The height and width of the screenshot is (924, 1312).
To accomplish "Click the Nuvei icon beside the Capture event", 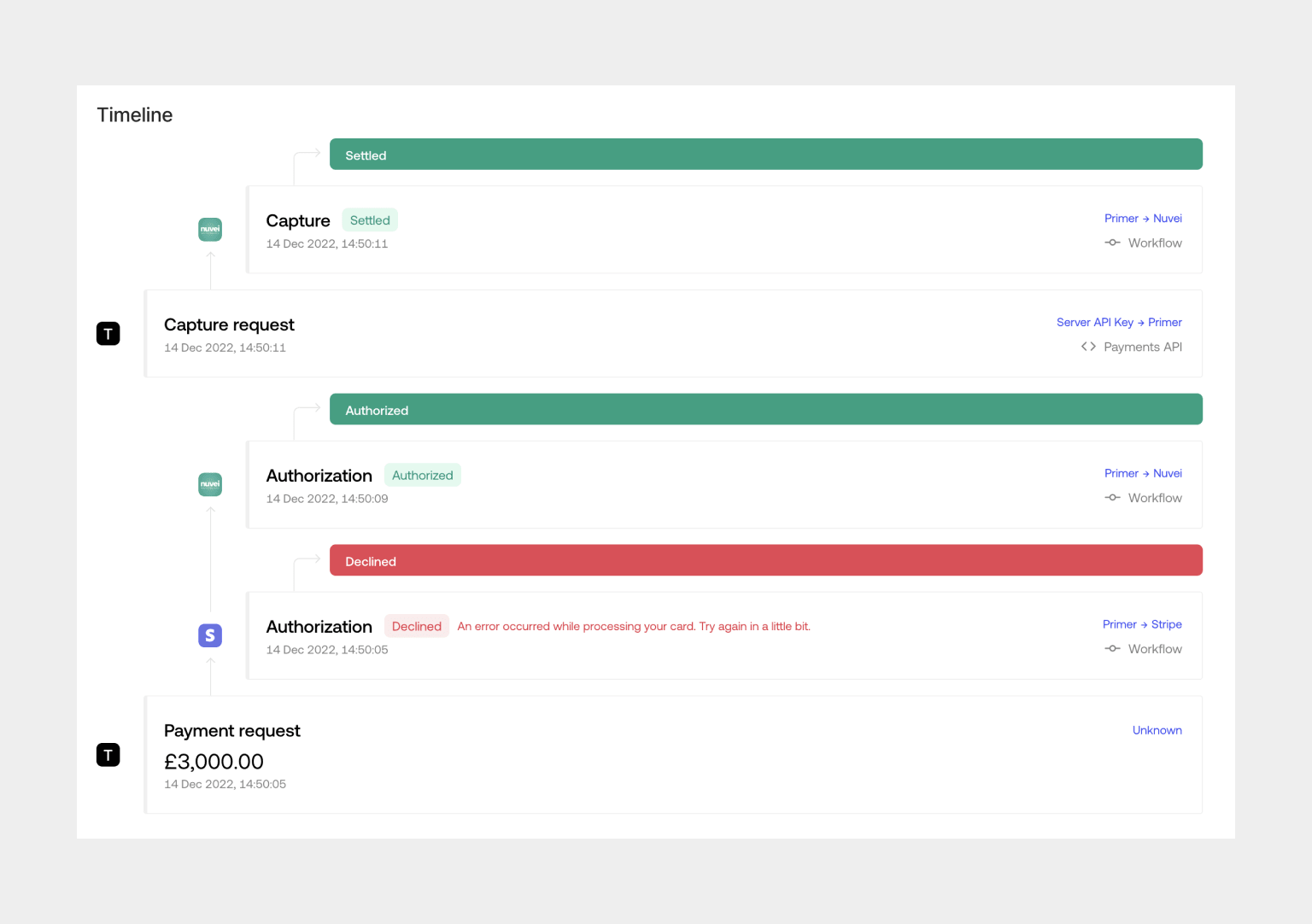I will point(210,229).
